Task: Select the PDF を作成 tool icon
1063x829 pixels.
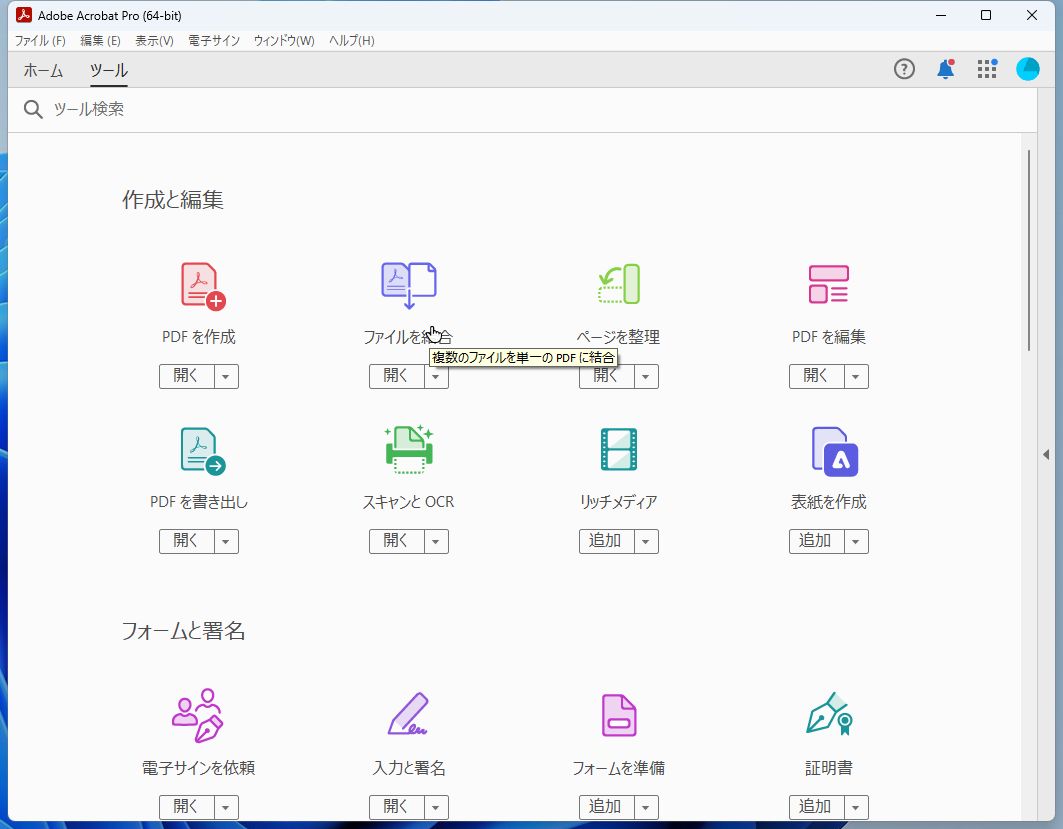Action: (x=198, y=283)
